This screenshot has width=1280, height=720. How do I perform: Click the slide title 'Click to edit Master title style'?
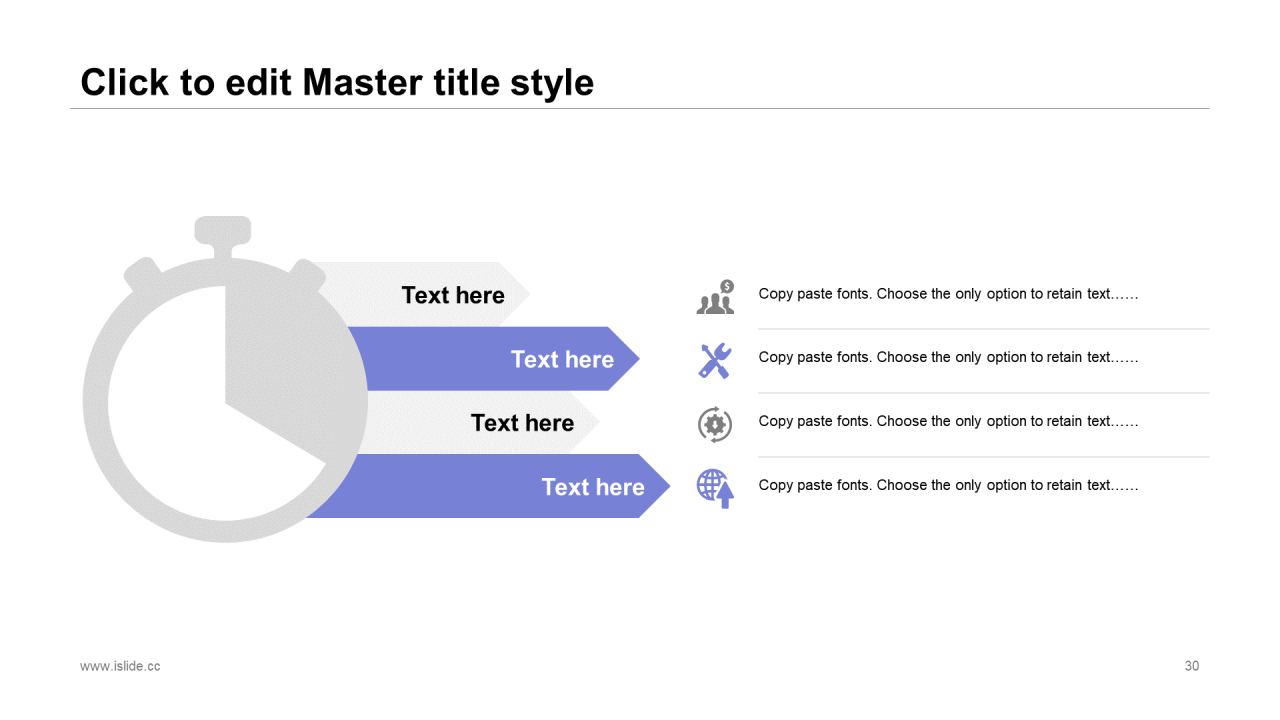point(337,82)
